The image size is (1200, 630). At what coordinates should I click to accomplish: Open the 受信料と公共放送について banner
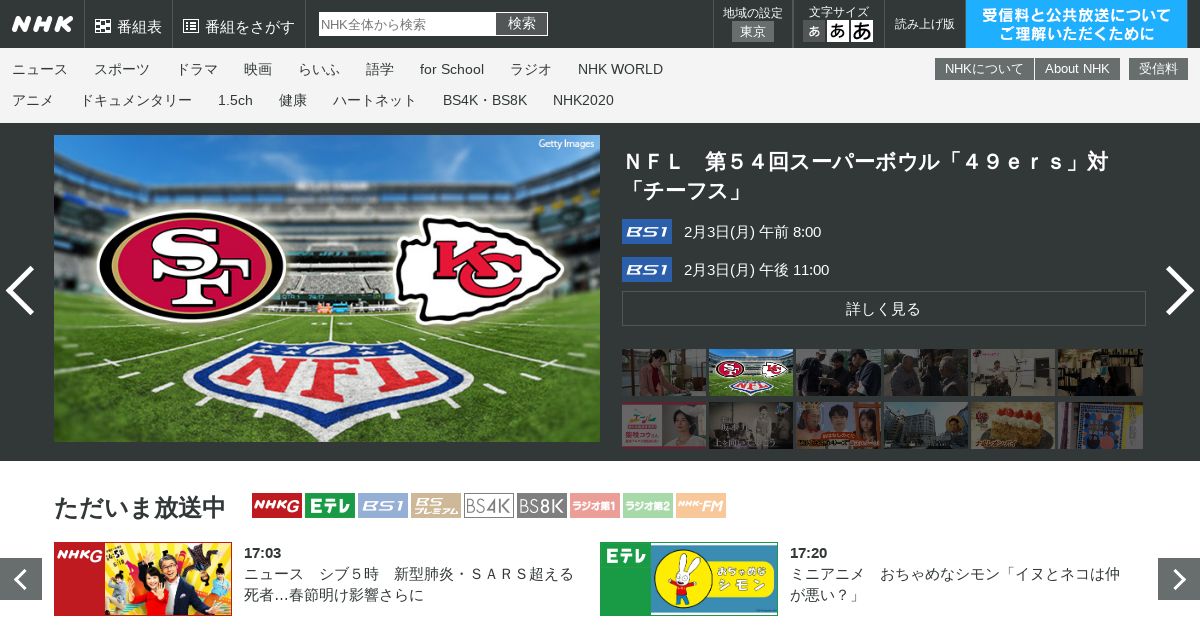click(1076, 24)
